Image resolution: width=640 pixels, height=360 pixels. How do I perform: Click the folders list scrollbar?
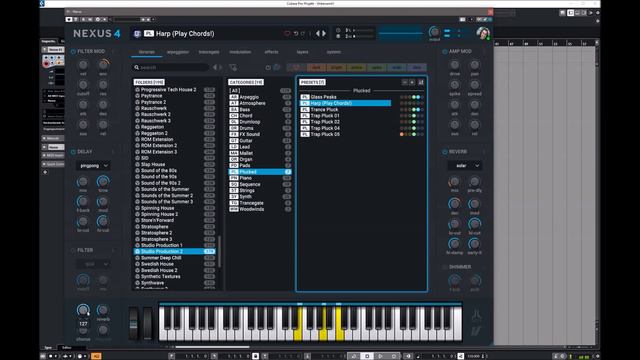tap(220, 252)
